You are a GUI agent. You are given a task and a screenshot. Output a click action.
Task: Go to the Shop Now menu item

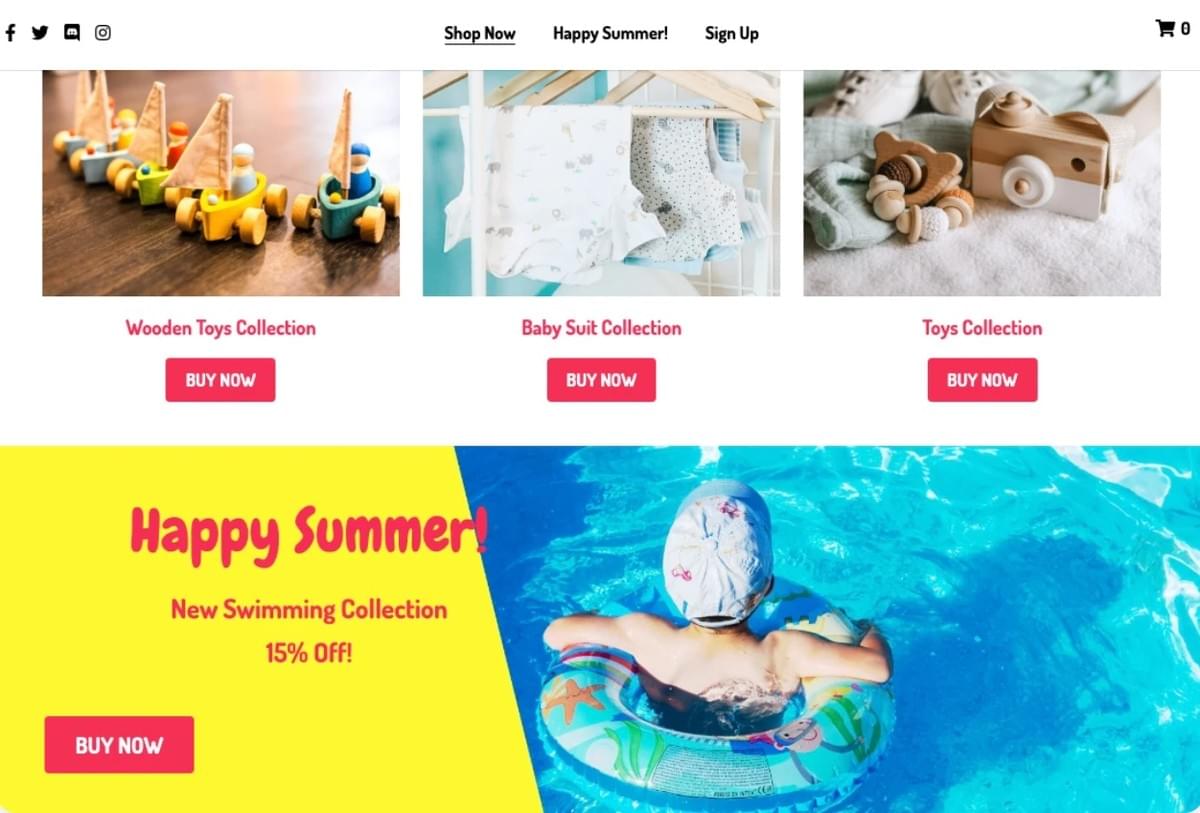click(480, 33)
